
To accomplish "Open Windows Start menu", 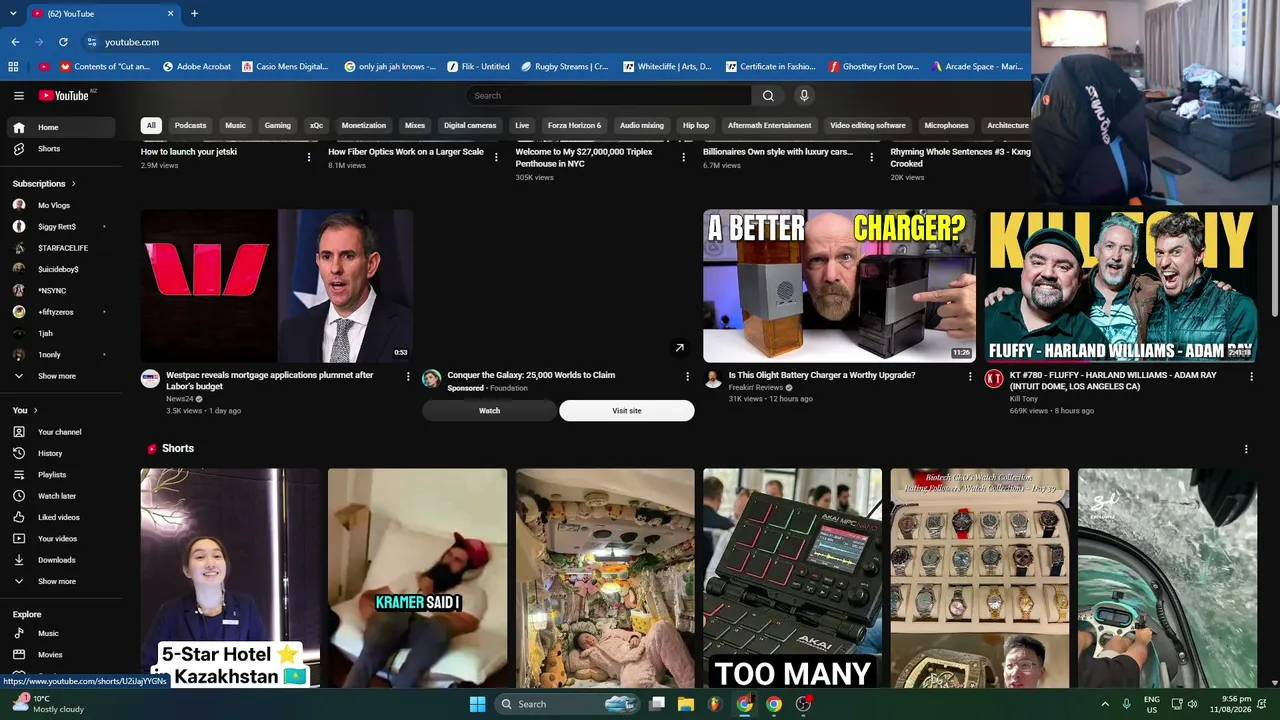I will (477, 704).
